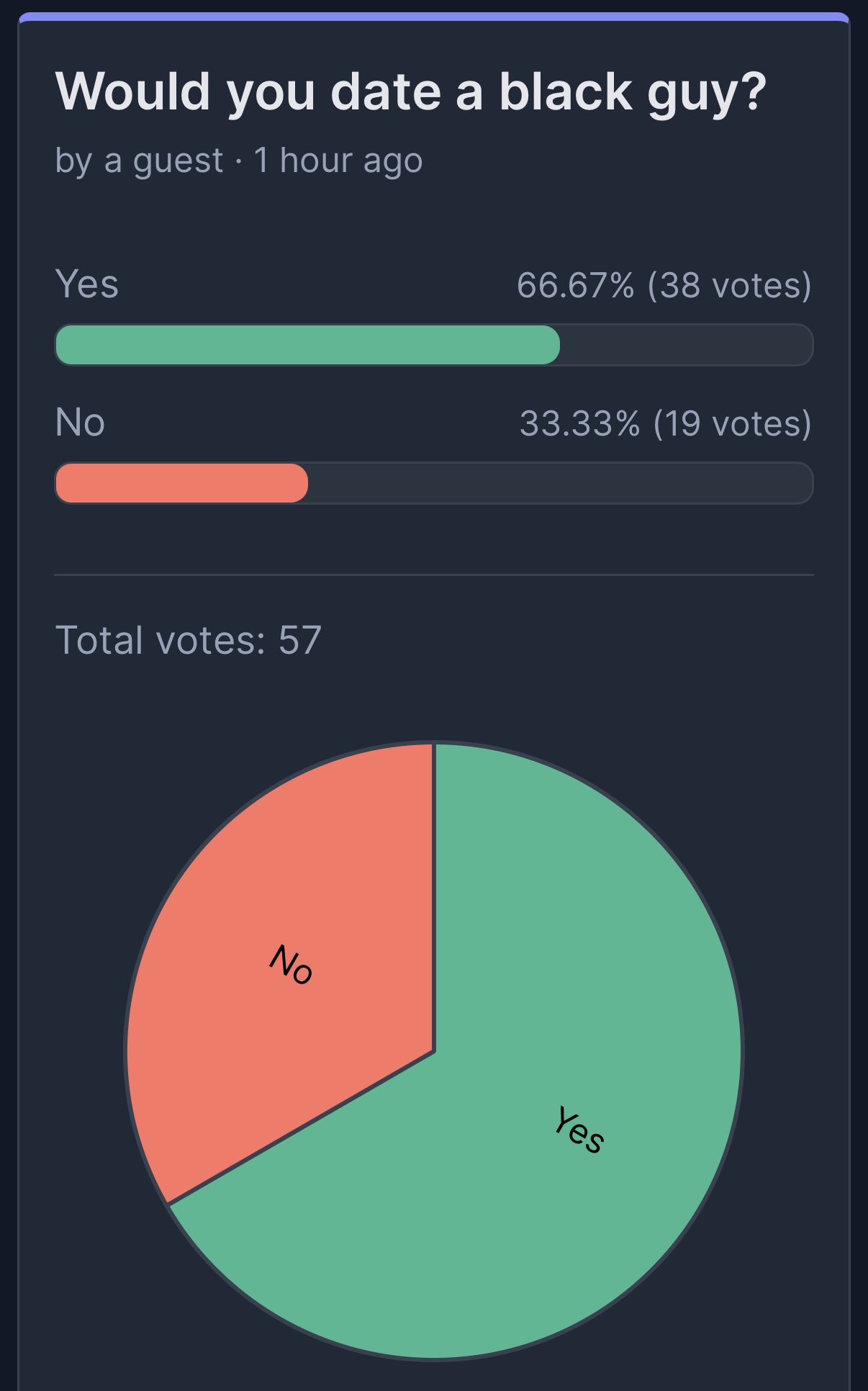Viewport: 868px width, 1391px height.
Task: Click the green Yes progress bar
Action: [307, 345]
